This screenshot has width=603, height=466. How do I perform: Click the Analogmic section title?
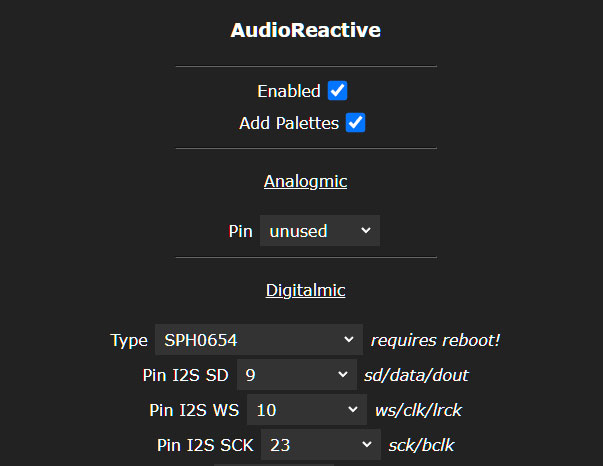pos(305,181)
